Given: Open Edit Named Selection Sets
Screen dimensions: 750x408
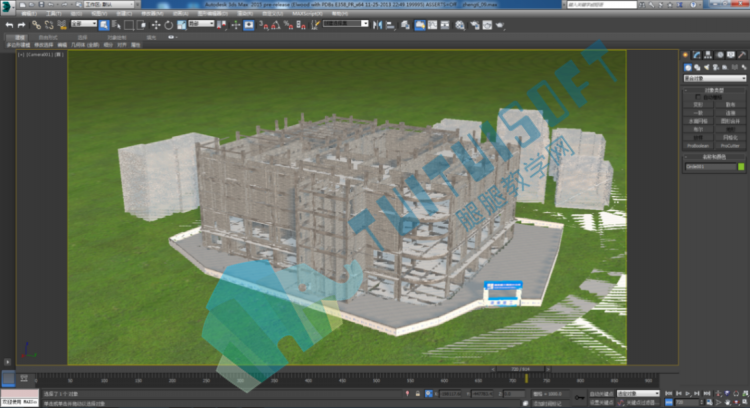Looking at the screenshot, I should coord(315,25).
